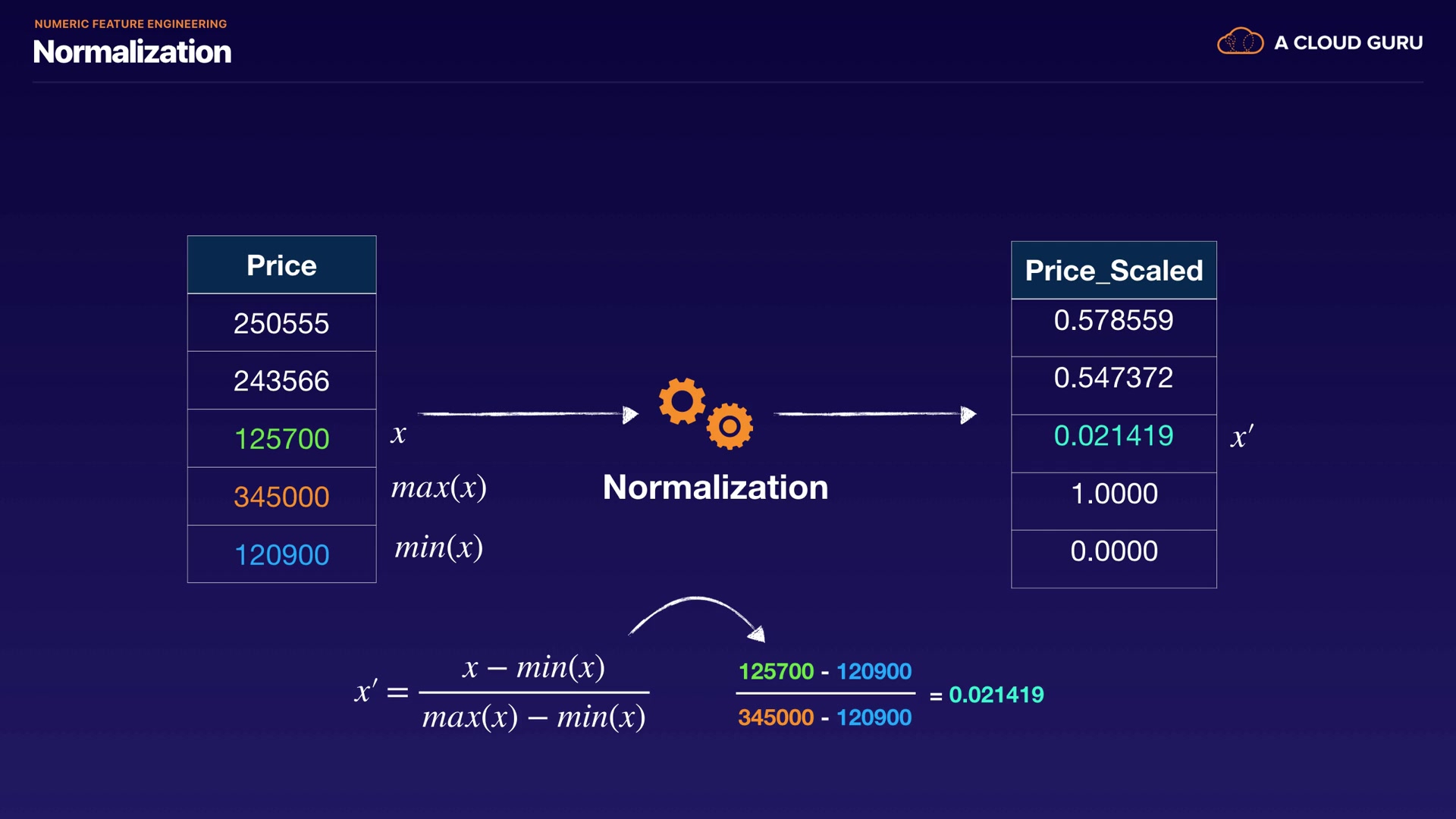Screen dimensions: 1456x819
Task: Click the 0.578559 scaled value cell
Action: [x=1113, y=321]
